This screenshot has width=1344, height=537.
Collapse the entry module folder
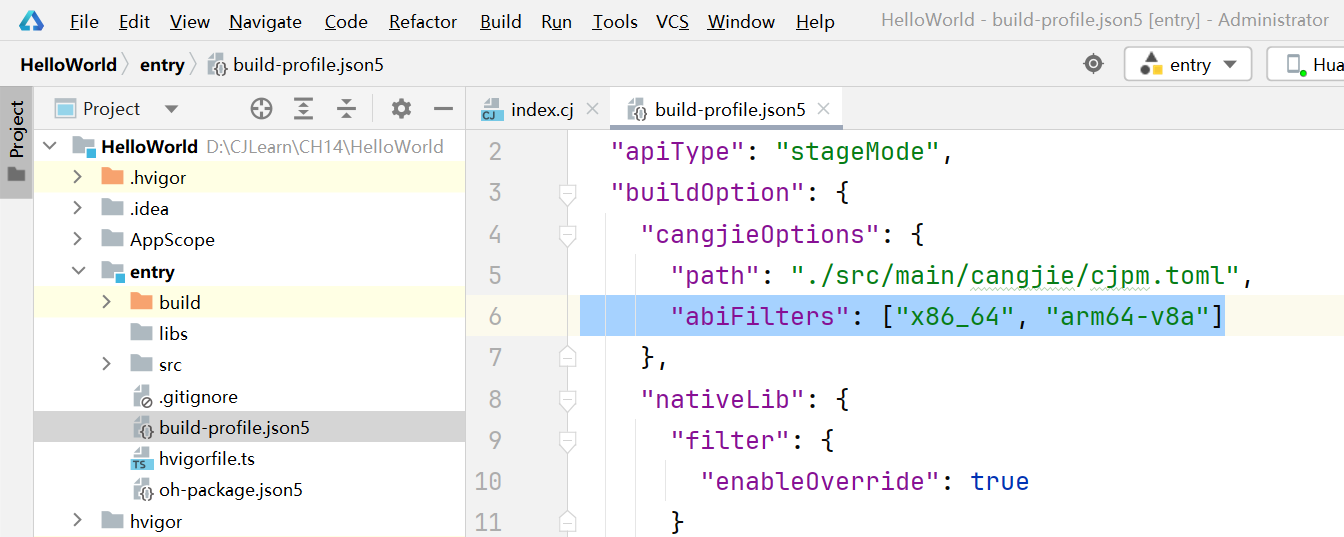click(78, 271)
